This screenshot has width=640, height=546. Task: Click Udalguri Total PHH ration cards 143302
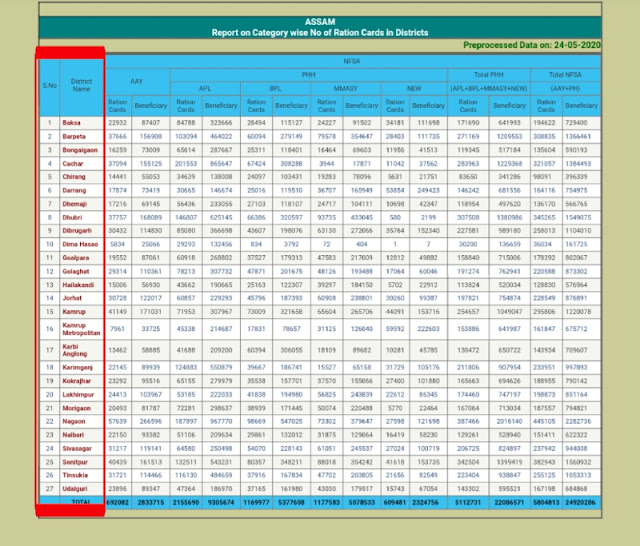(468, 488)
